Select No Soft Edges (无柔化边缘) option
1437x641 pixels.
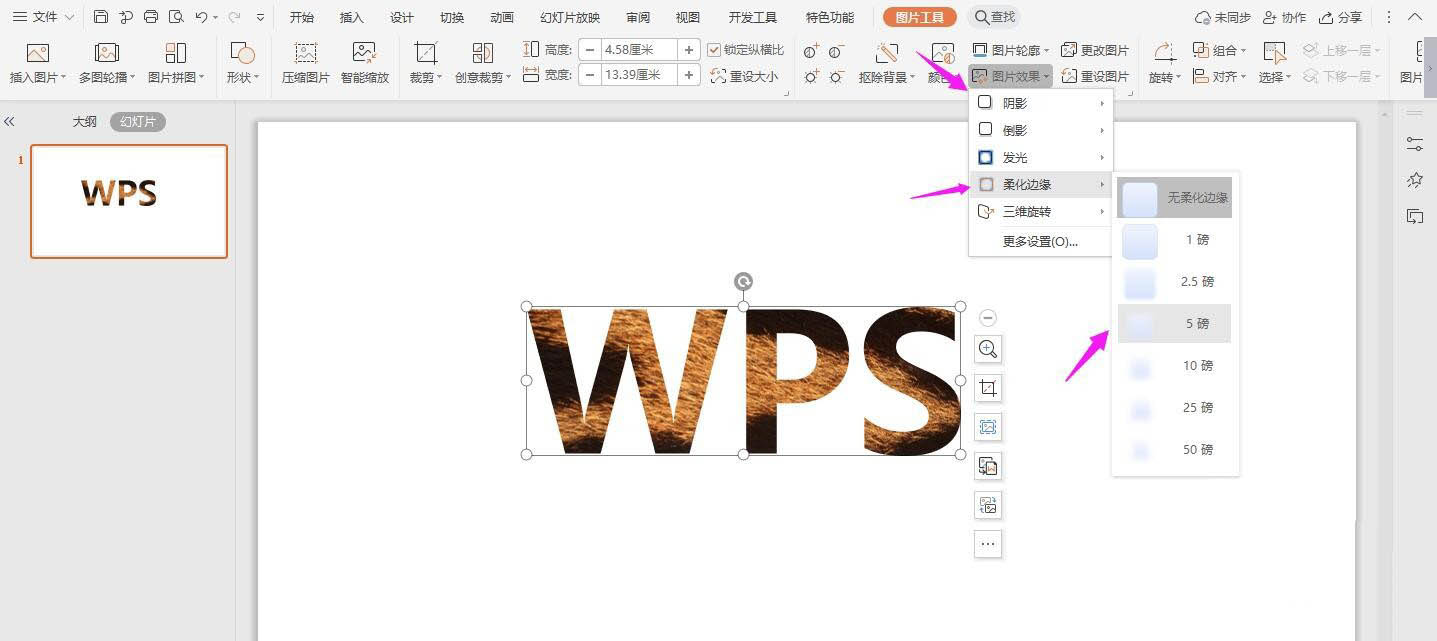pyautogui.click(x=1174, y=198)
